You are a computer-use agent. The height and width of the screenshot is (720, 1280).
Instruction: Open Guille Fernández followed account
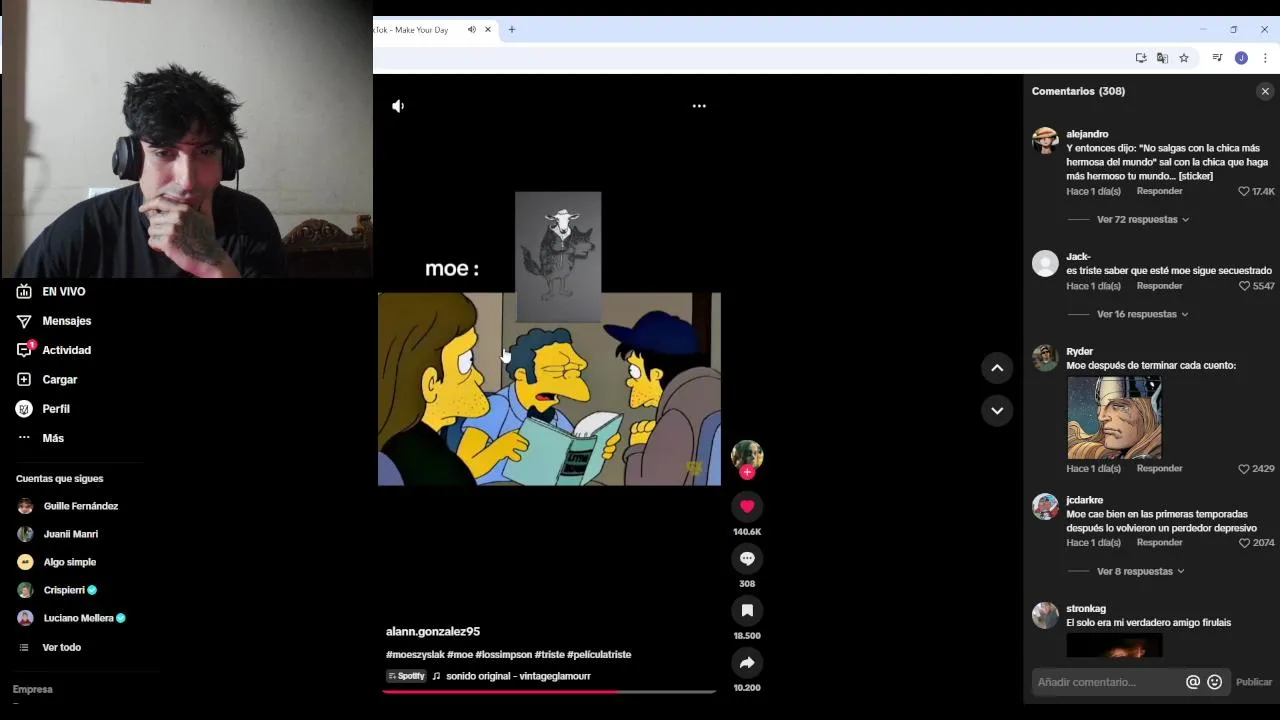click(x=68, y=506)
